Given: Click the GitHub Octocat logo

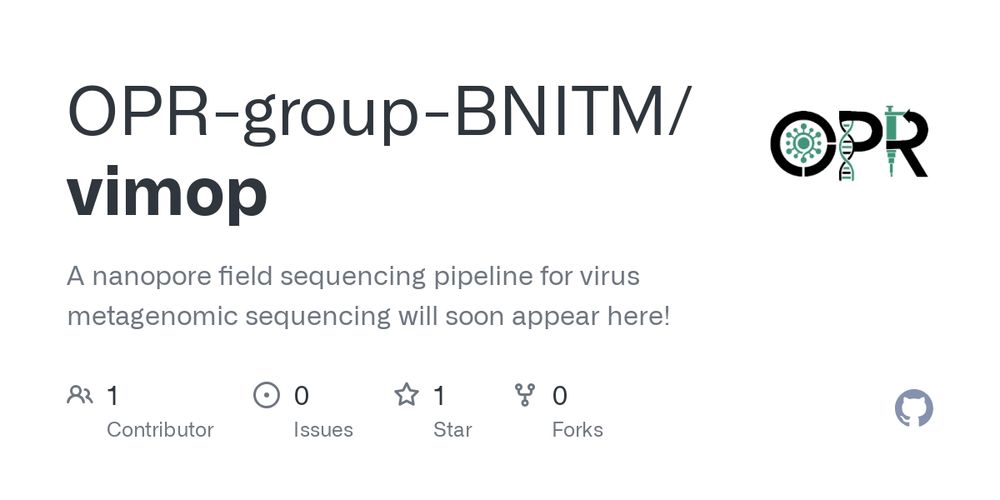Looking at the screenshot, I should click(x=914, y=409).
